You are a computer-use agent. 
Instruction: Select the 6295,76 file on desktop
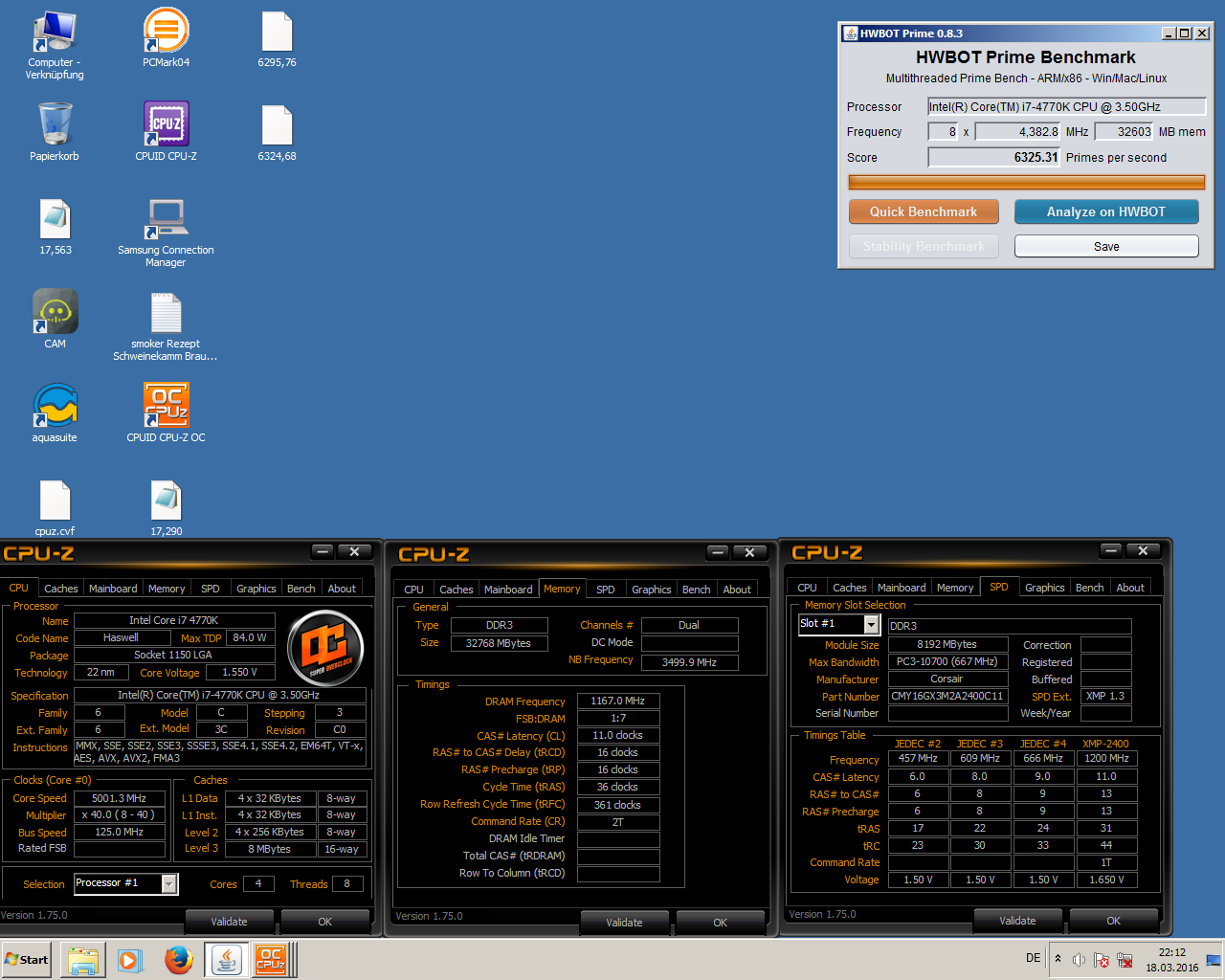click(x=277, y=38)
